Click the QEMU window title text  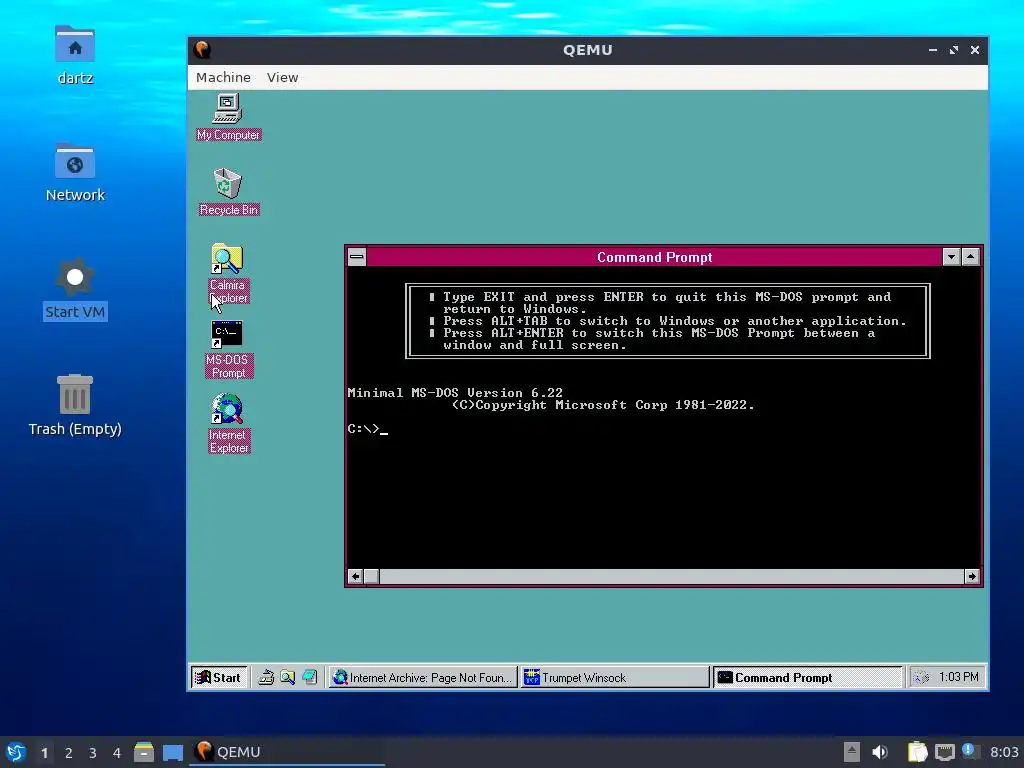click(x=588, y=50)
